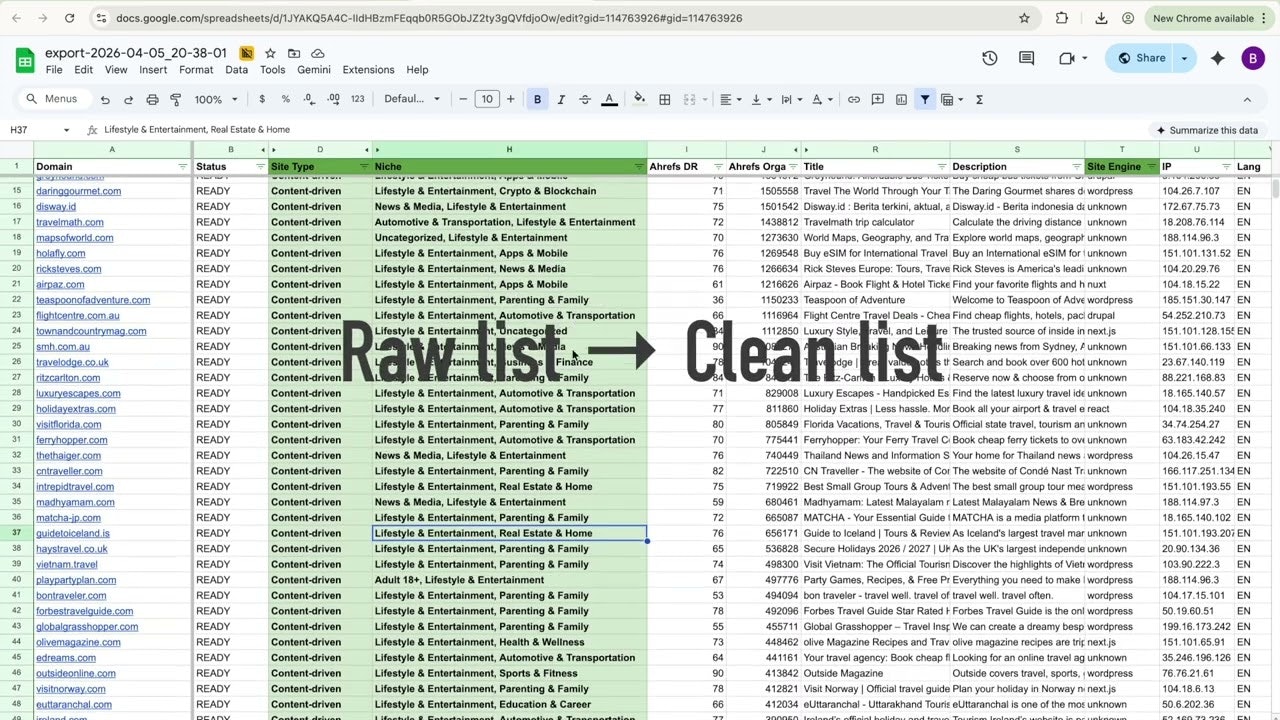Open the Format menu
Screen dimensions: 1280x720
pos(196,70)
